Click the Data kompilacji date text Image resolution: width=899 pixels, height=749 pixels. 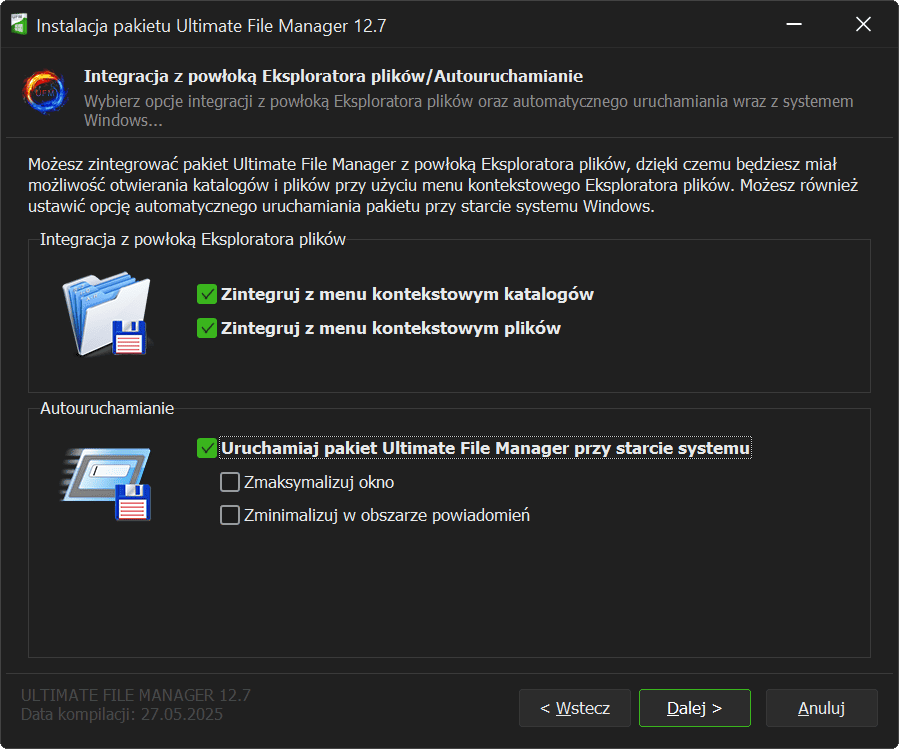[122, 714]
